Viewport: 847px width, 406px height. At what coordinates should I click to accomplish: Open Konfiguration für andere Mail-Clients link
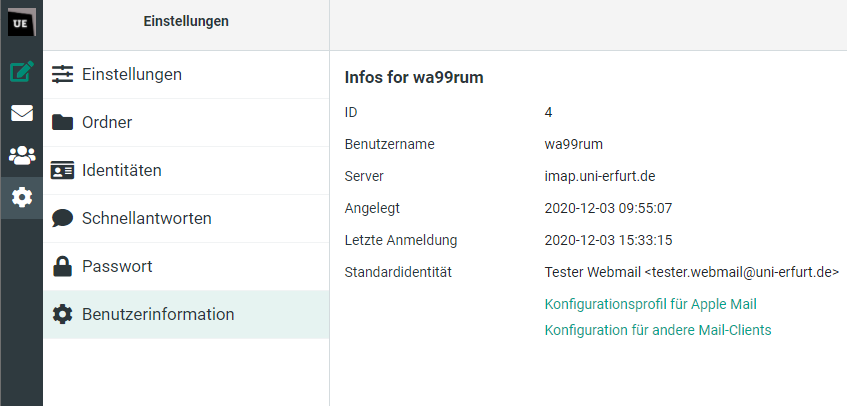(x=657, y=330)
